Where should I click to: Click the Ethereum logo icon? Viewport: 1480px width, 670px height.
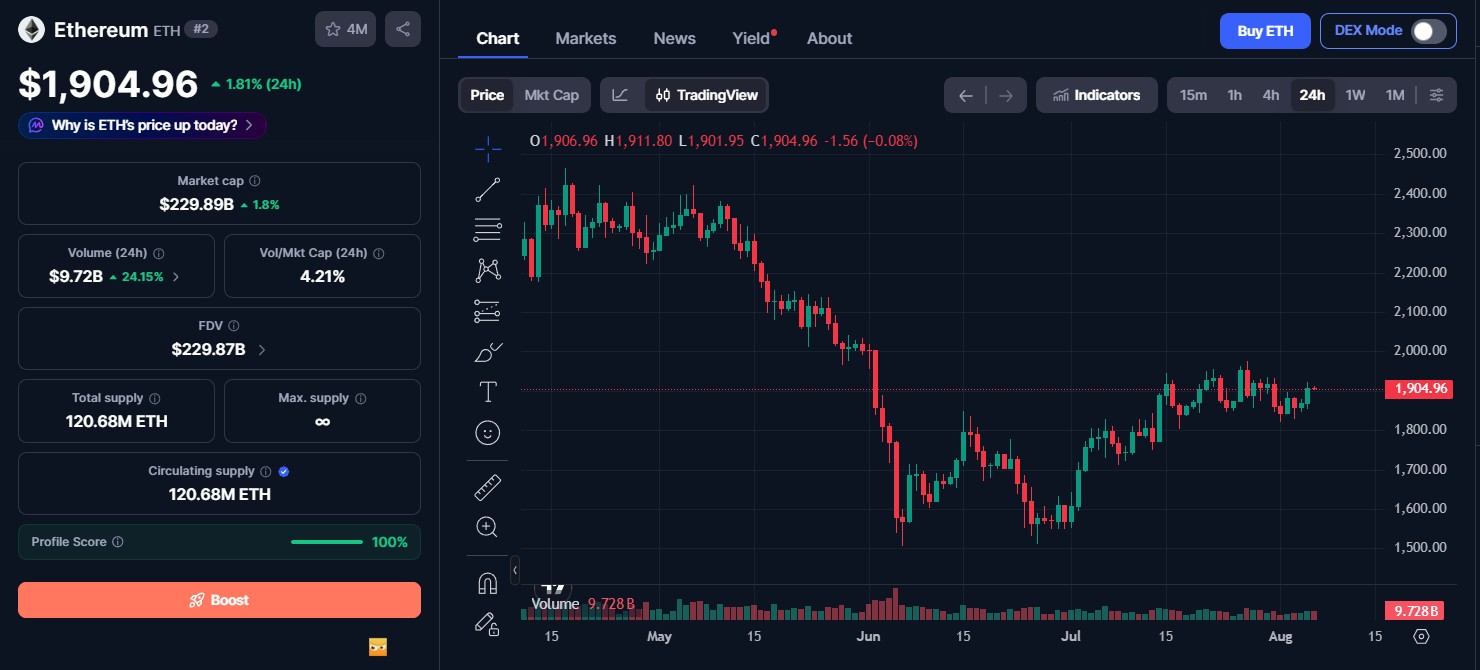(31, 30)
